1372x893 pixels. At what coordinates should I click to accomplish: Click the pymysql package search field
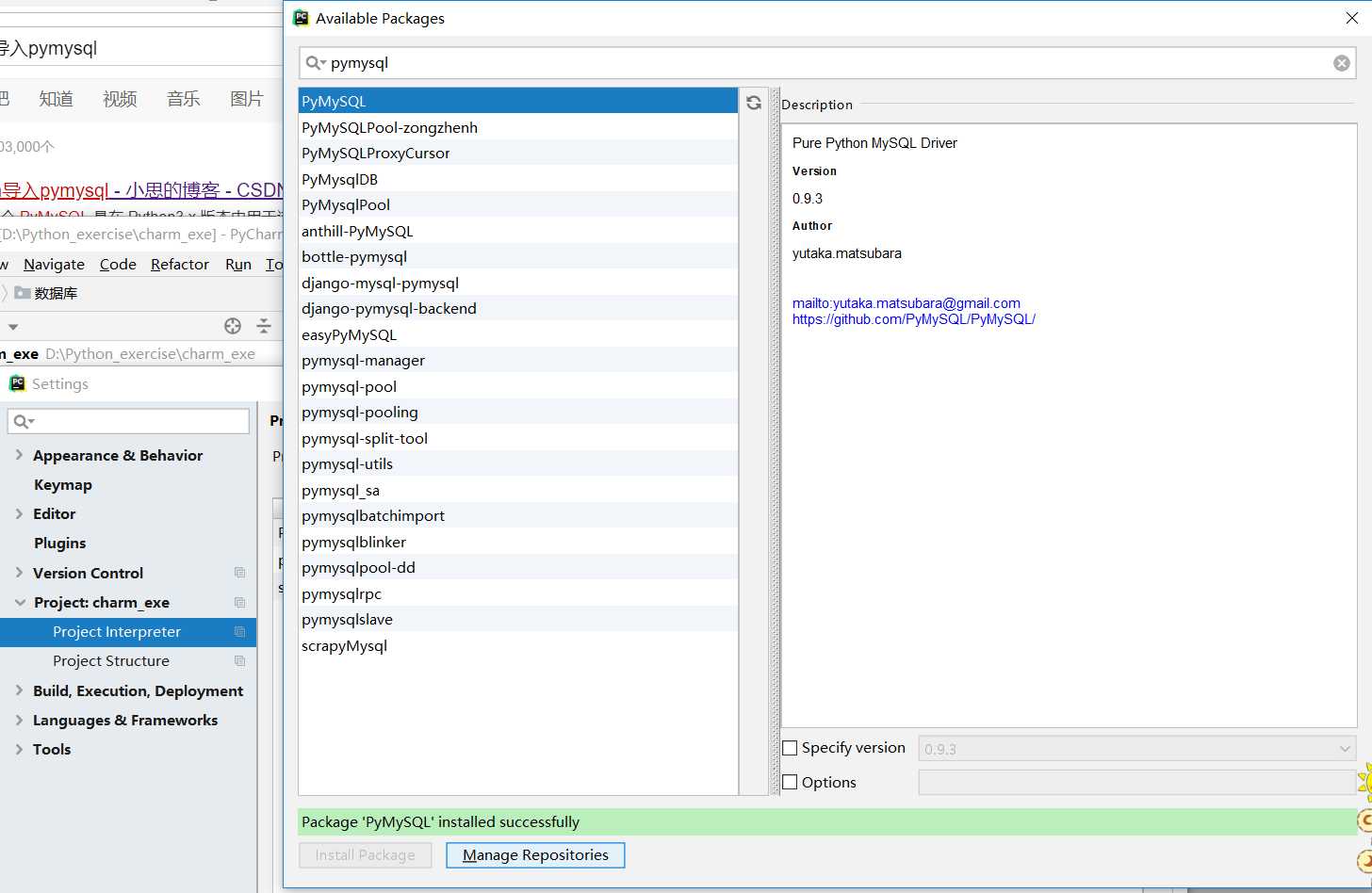tap(827, 63)
